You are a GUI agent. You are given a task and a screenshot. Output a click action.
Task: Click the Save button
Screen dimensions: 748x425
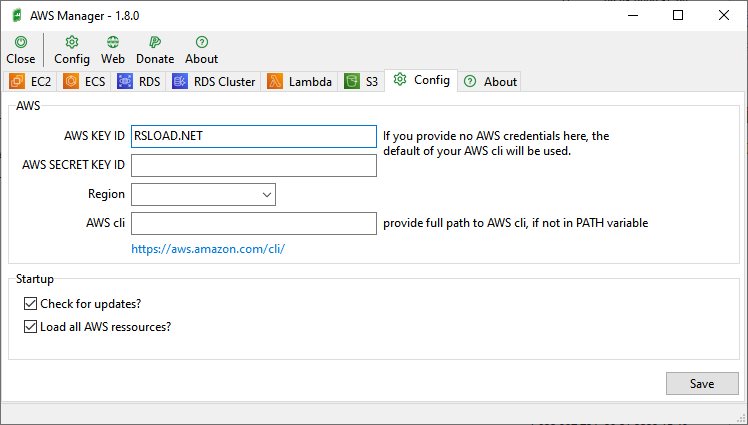tap(702, 384)
